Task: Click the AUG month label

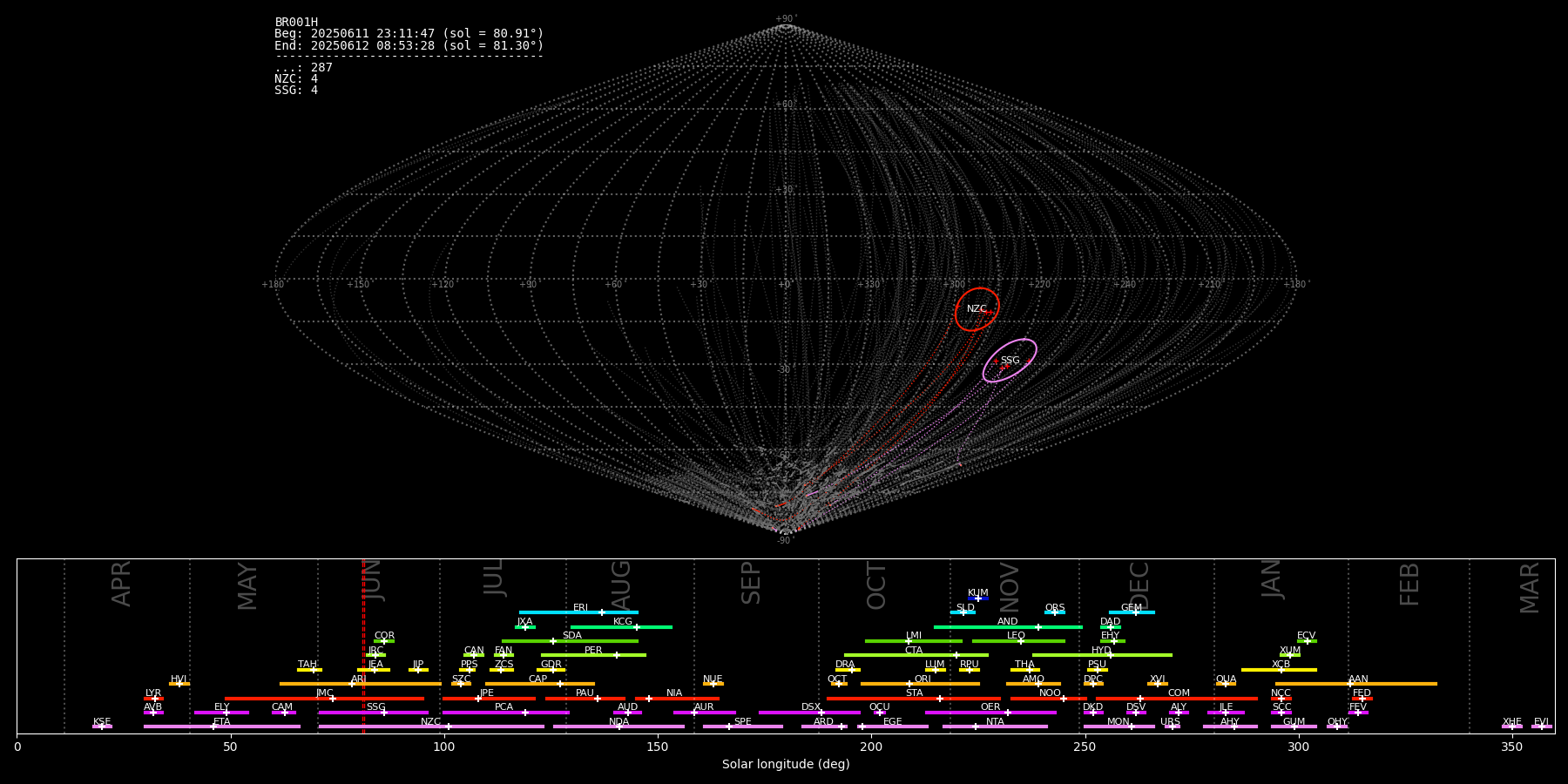Action: point(621,585)
